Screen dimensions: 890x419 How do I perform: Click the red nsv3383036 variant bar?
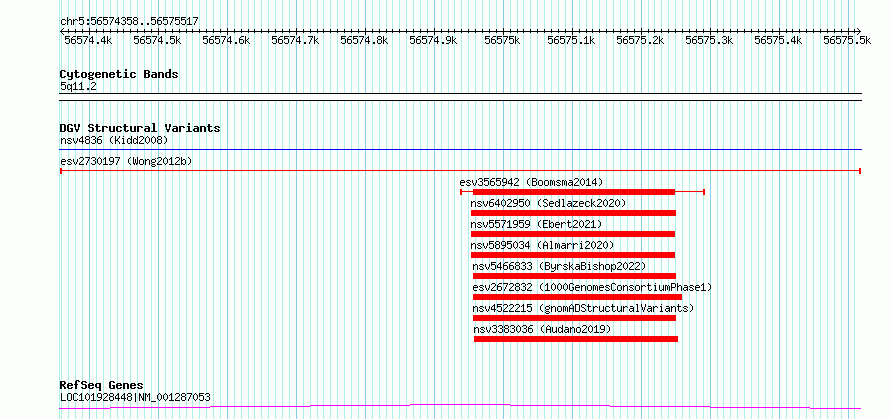(576, 339)
